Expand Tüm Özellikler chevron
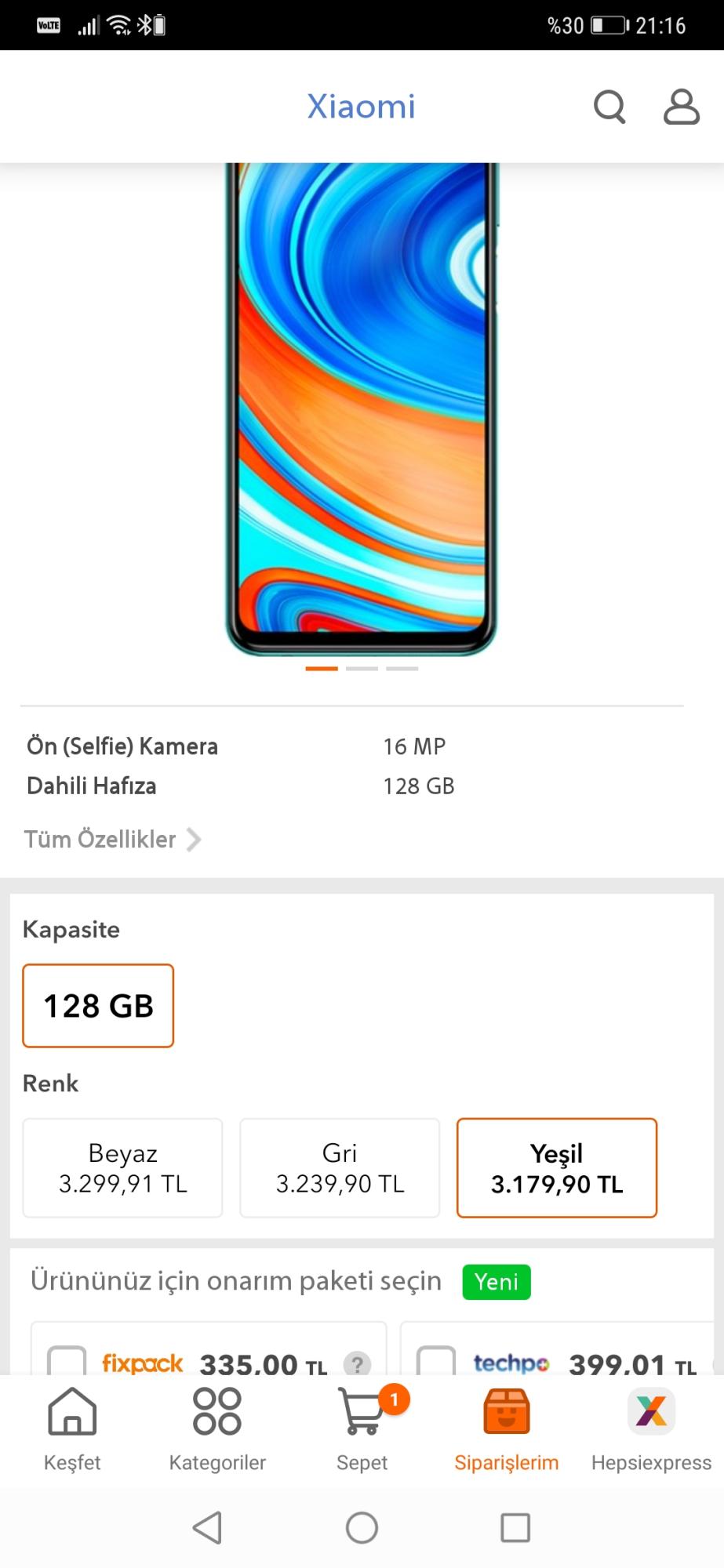Viewport: 724px width, 1568px height. pyautogui.click(x=194, y=840)
